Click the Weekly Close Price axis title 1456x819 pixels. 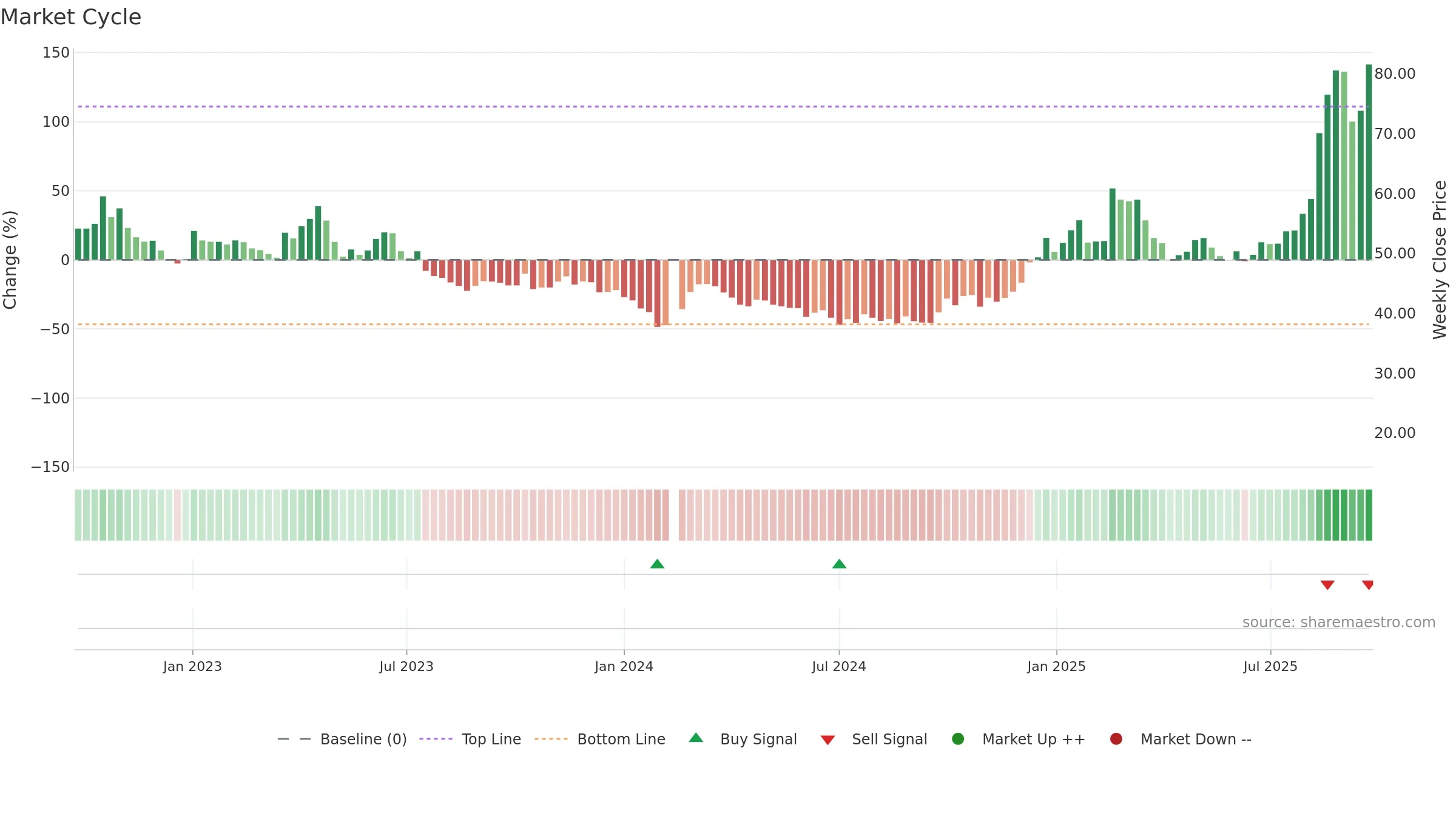point(1440,260)
